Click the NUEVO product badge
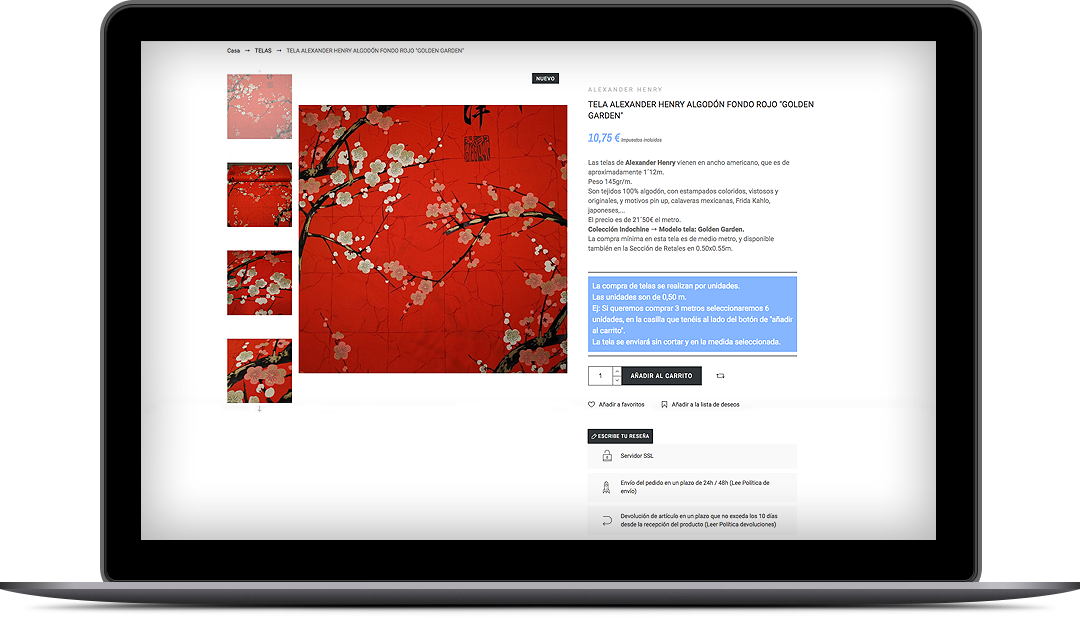The height and width of the screenshot is (618, 1080). 546,79
